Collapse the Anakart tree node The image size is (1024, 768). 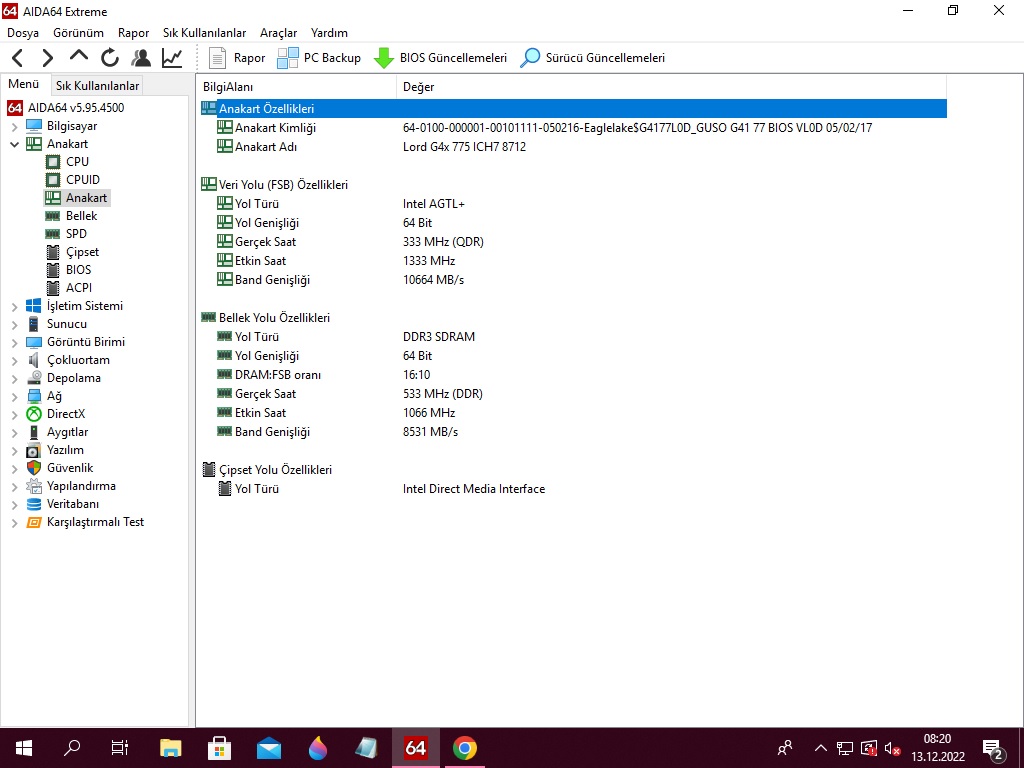click(x=14, y=144)
